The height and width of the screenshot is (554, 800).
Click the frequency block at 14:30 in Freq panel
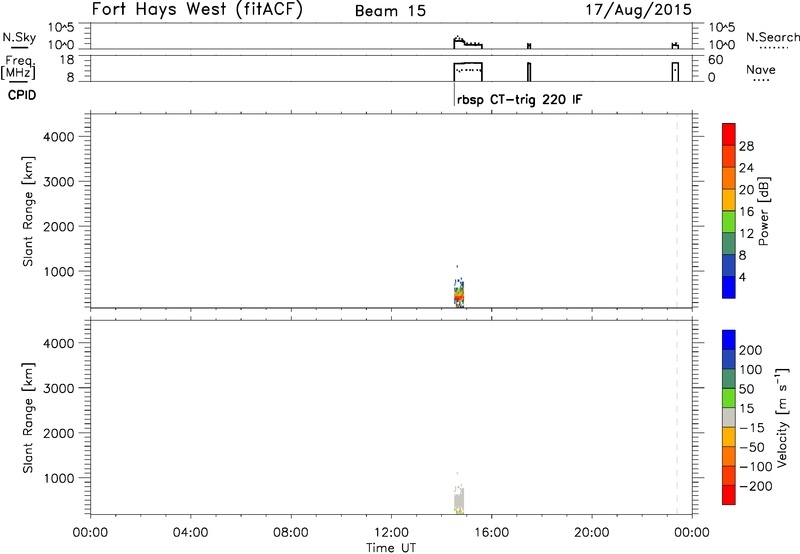point(468,72)
